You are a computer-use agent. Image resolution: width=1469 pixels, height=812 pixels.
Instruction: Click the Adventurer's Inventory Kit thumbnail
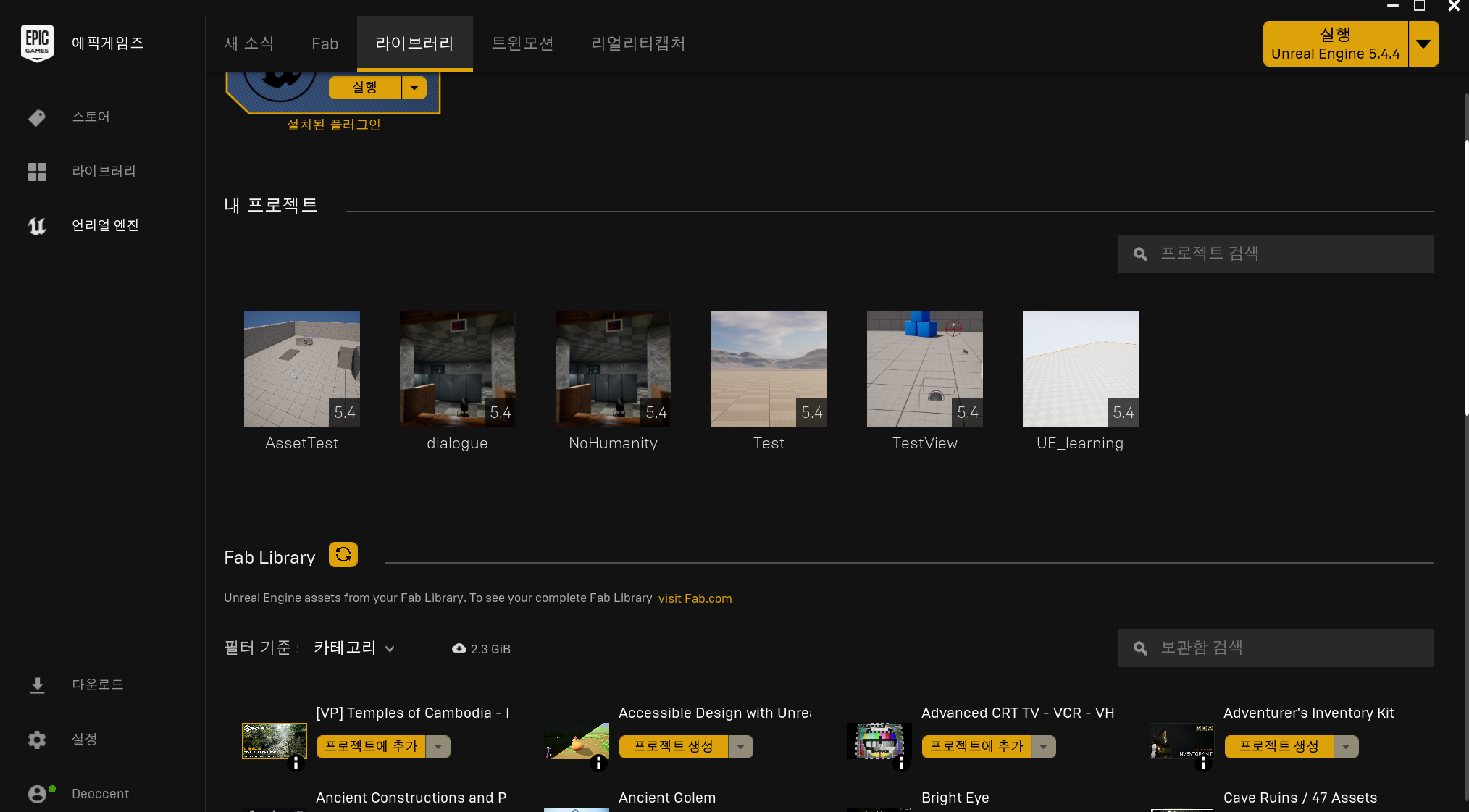pyautogui.click(x=1181, y=740)
